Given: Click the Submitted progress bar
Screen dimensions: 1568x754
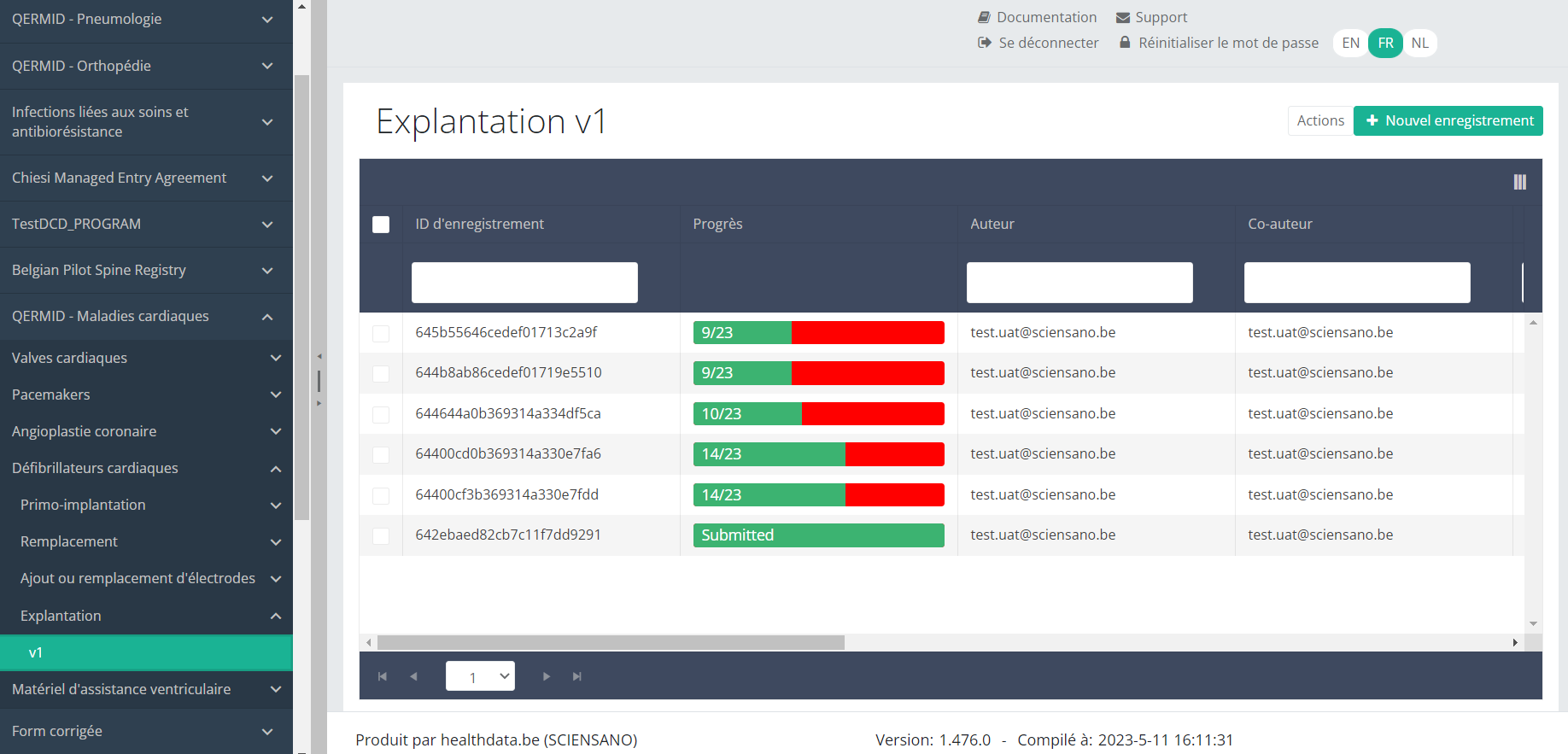Looking at the screenshot, I should tap(818, 535).
